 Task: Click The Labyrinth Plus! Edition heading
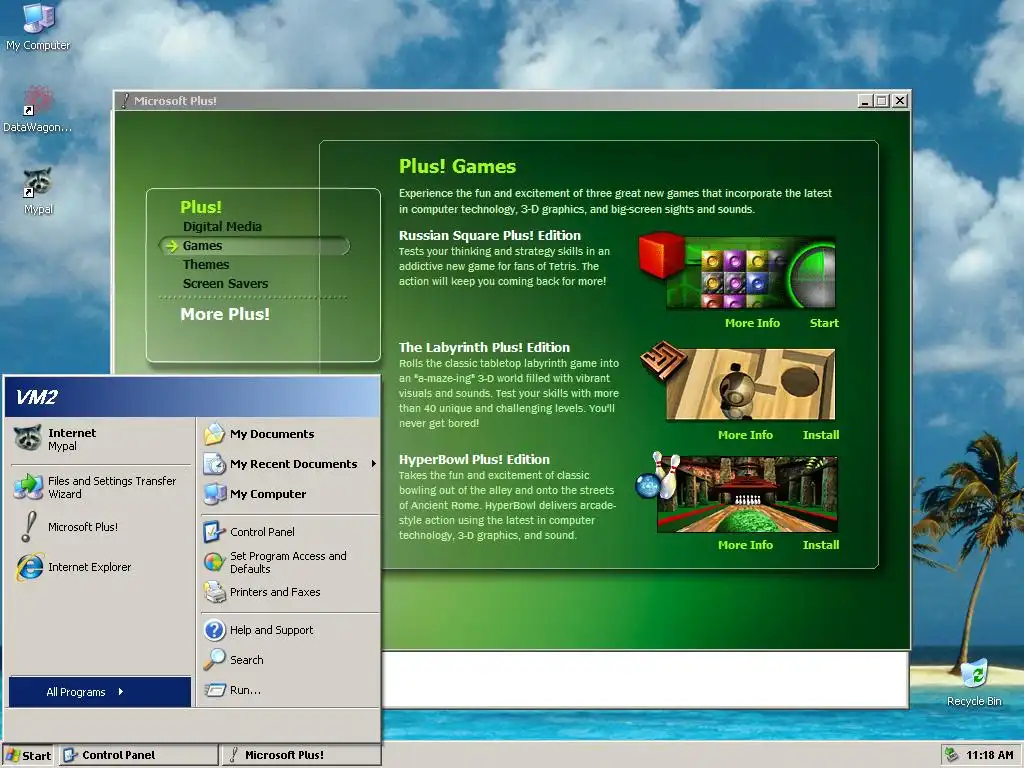click(x=484, y=347)
